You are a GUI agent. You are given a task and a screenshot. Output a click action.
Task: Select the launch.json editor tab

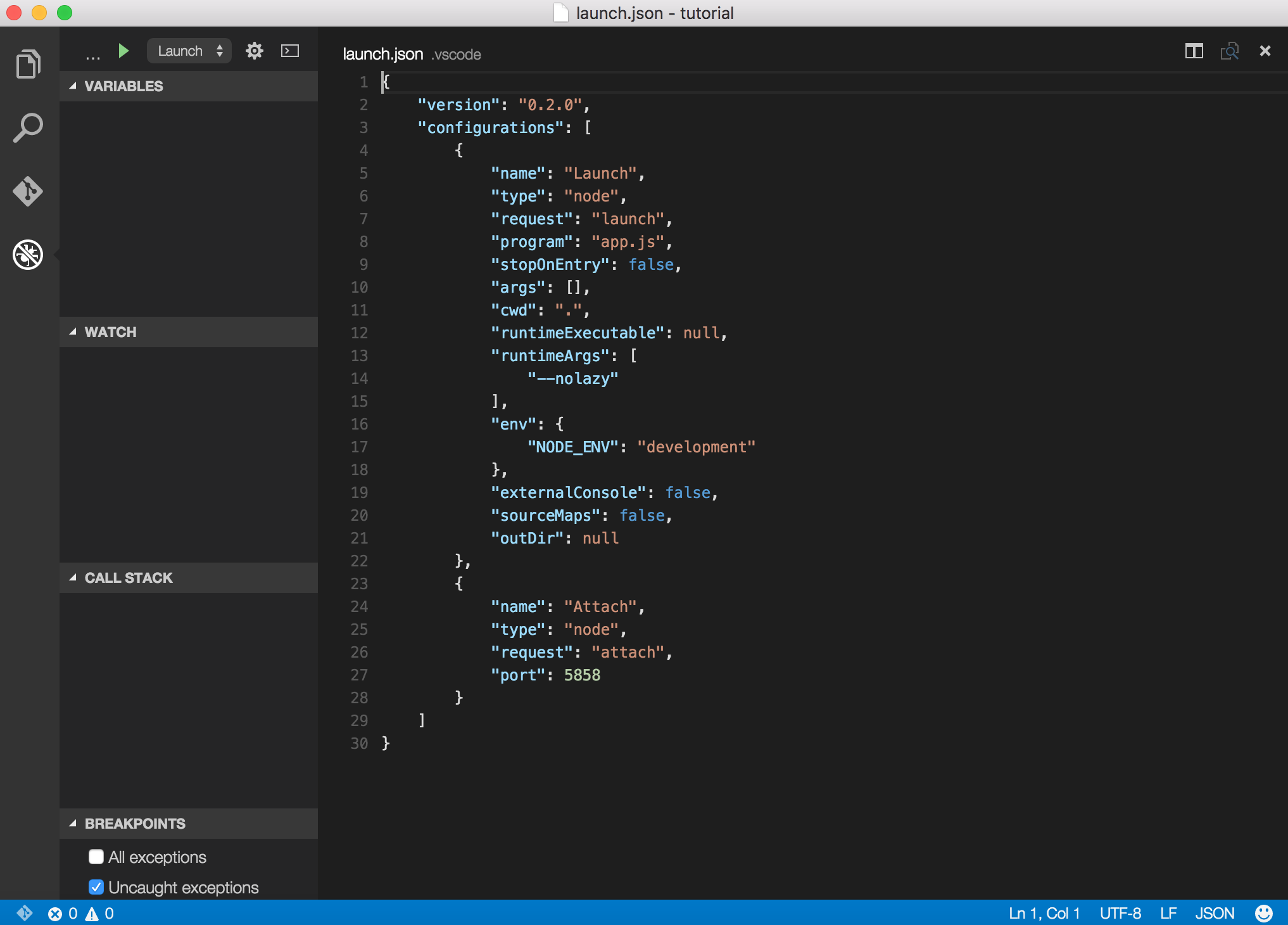(x=382, y=54)
